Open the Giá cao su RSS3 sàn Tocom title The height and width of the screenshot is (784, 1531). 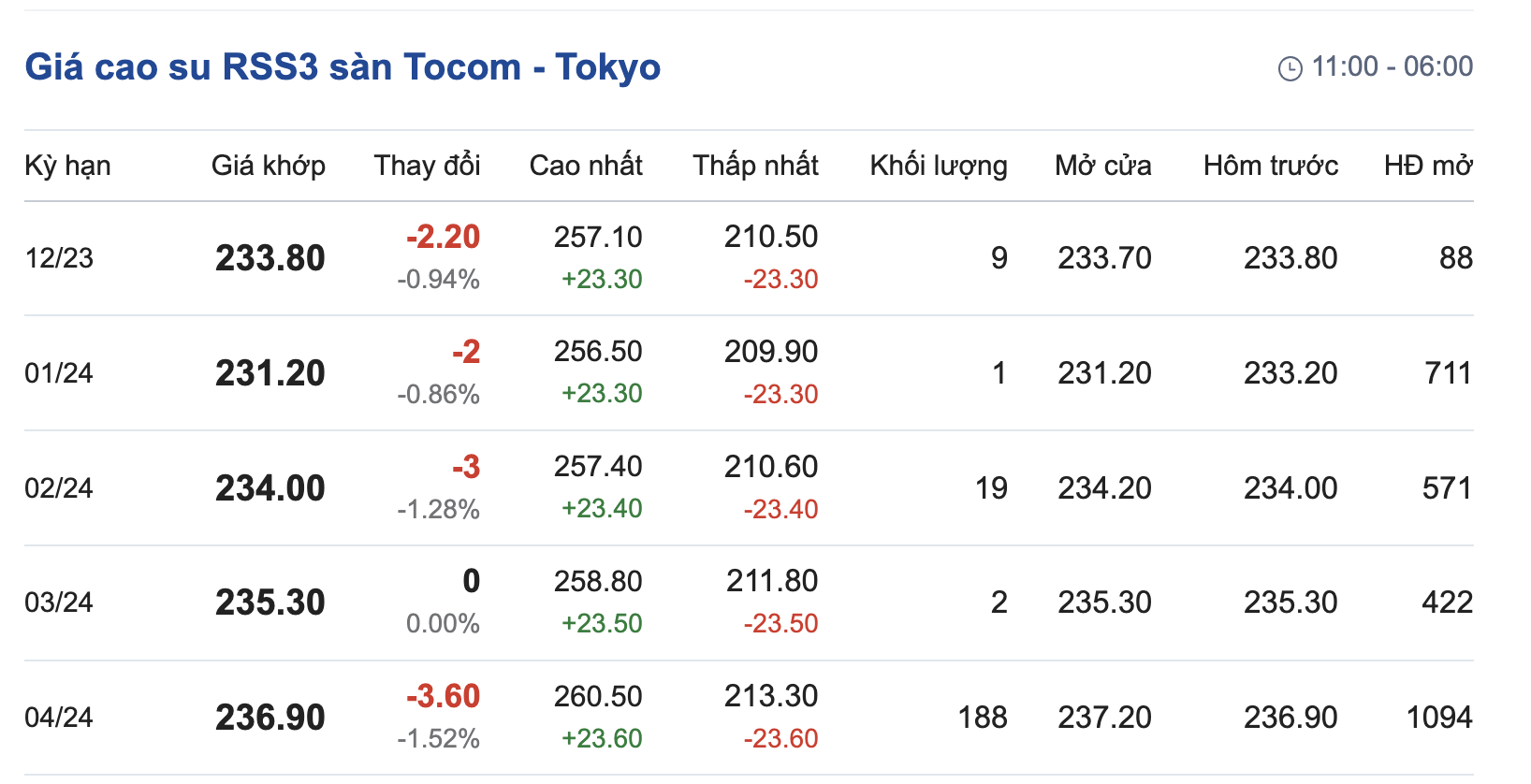click(x=343, y=67)
